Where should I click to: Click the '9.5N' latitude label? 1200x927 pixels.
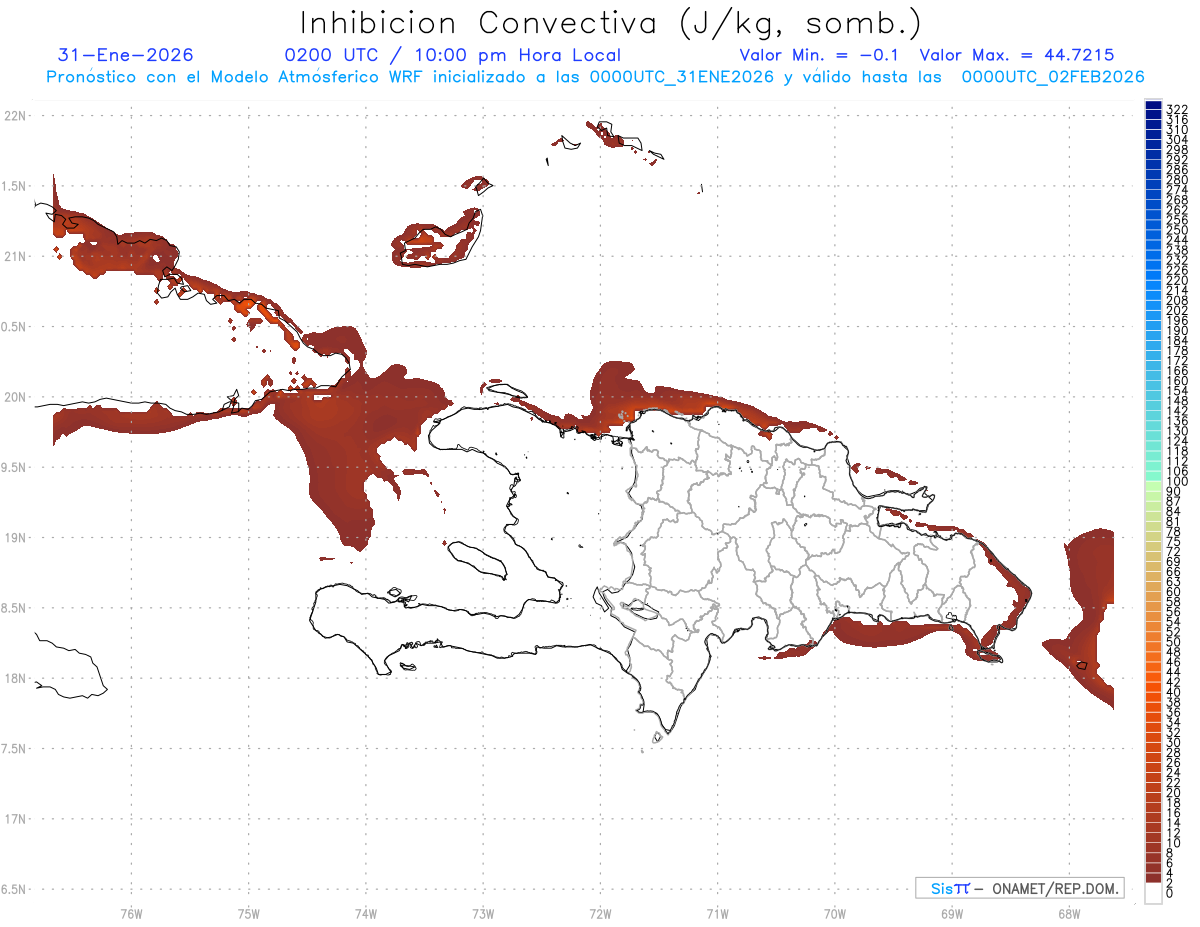tap(14, 467)
